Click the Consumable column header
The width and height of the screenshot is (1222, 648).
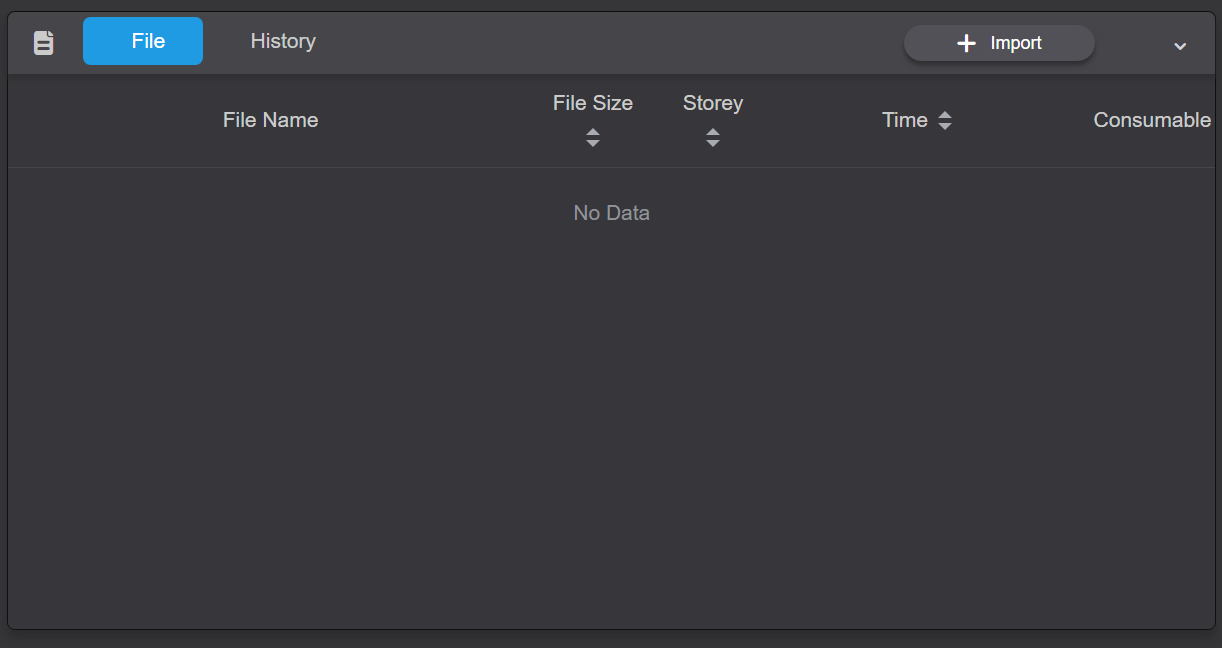1152,120
